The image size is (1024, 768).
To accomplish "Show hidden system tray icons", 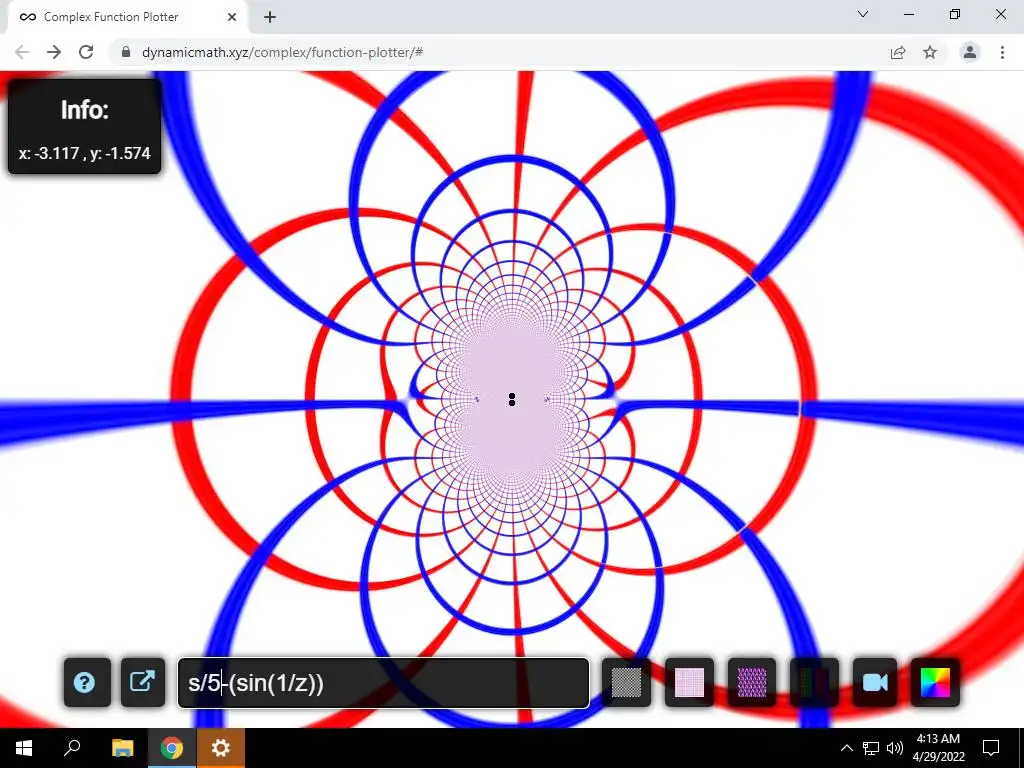I will tap(846, 748).
